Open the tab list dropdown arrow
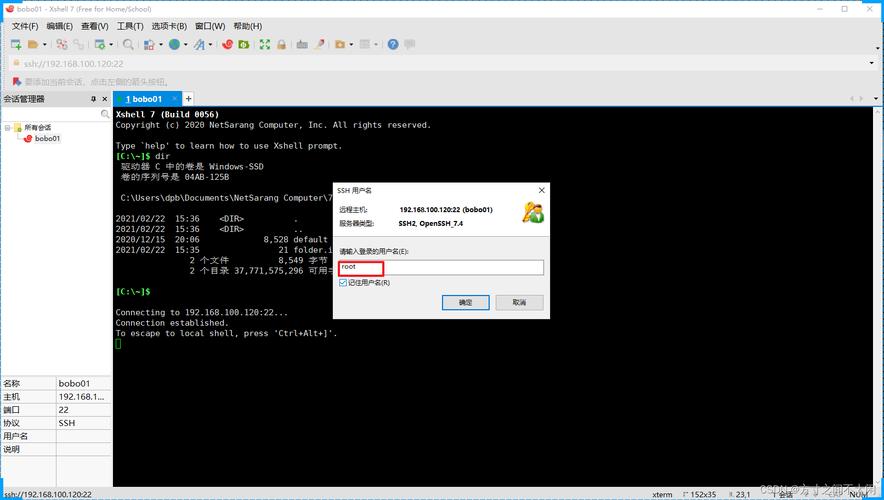 click(876, 99)
